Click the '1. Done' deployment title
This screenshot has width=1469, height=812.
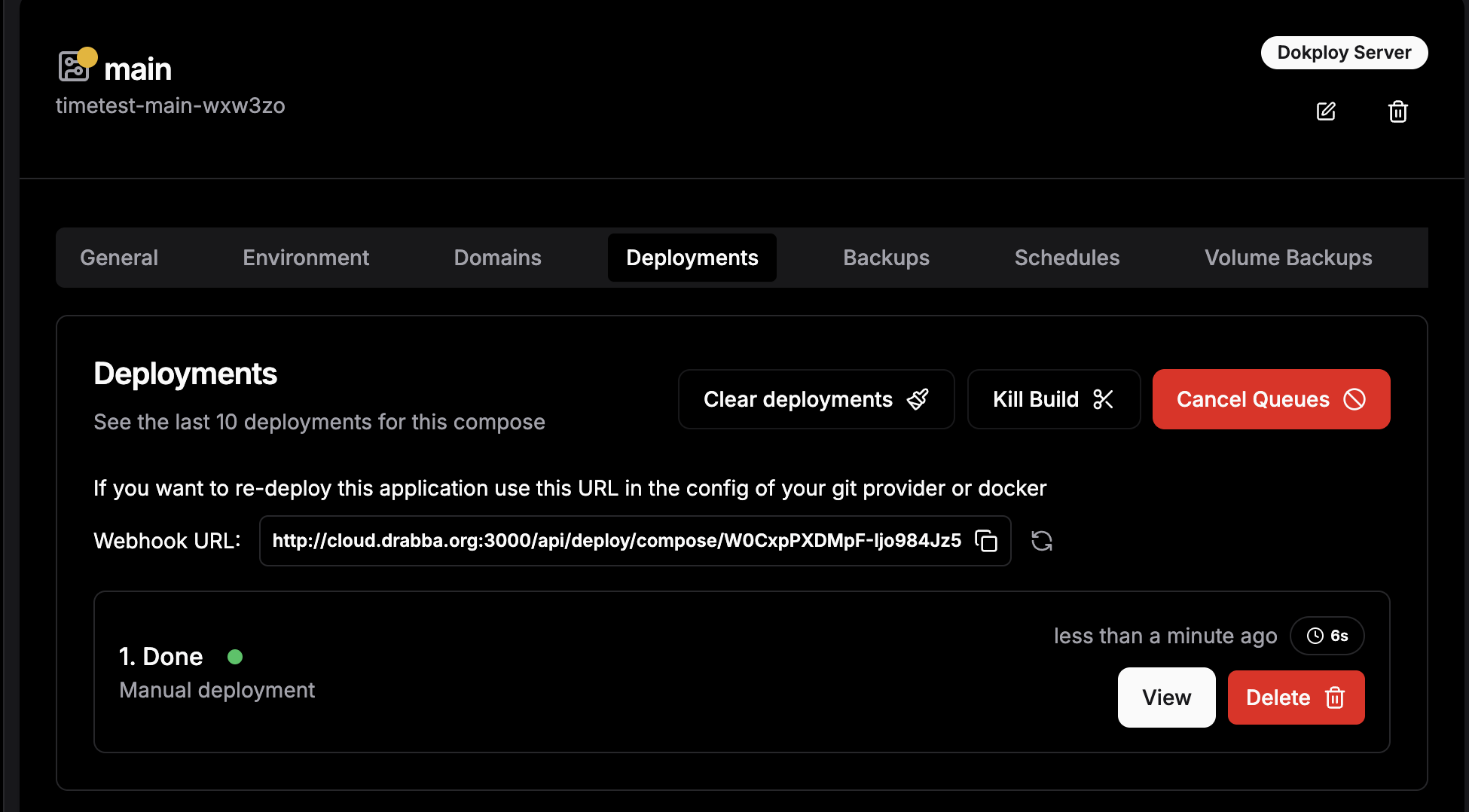pos(160,657)
